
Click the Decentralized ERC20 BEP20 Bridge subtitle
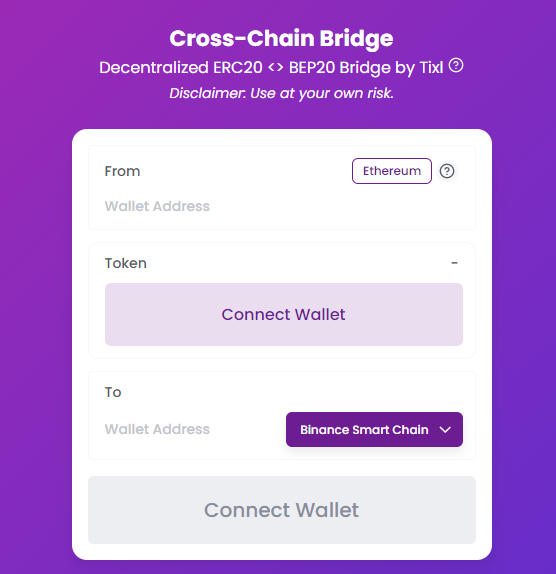coord(271,68)
